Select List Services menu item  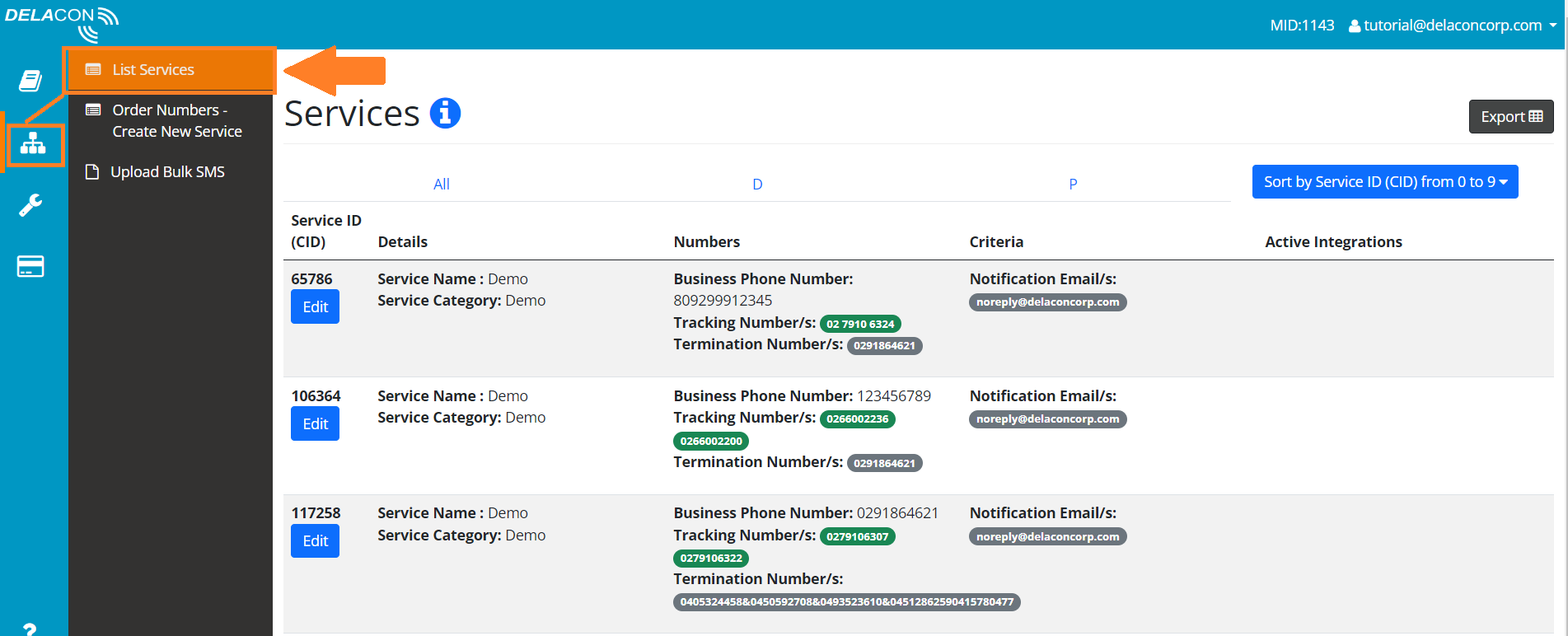click(x=171, y=70)
